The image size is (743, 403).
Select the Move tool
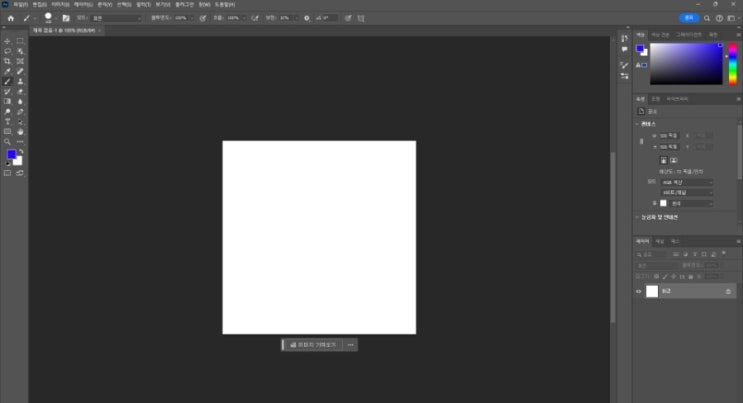point(7,41)
